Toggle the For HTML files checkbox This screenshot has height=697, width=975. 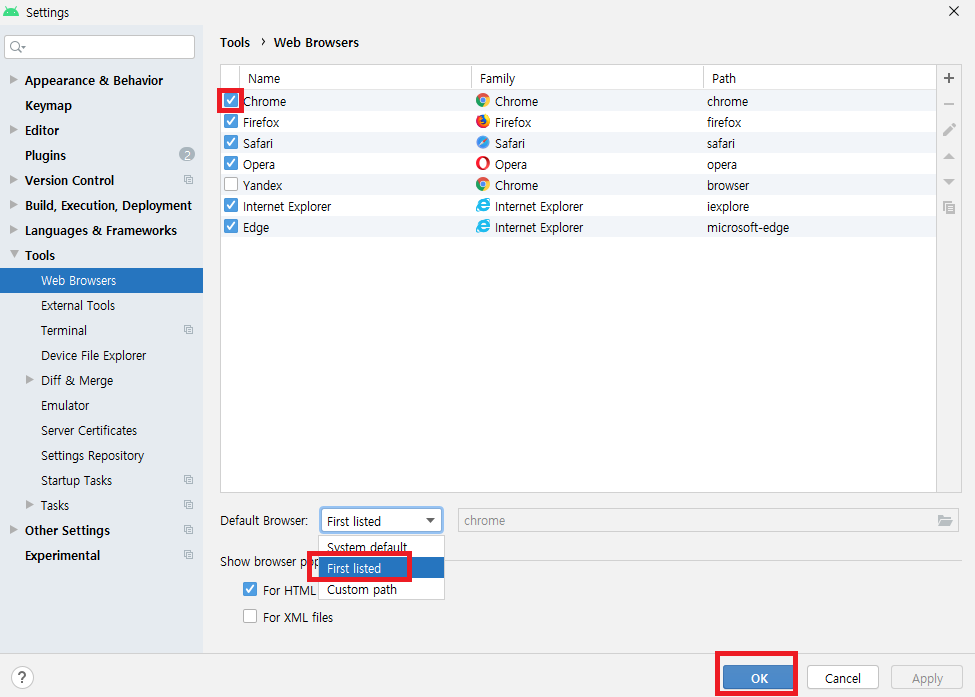[x=250, y=589]
